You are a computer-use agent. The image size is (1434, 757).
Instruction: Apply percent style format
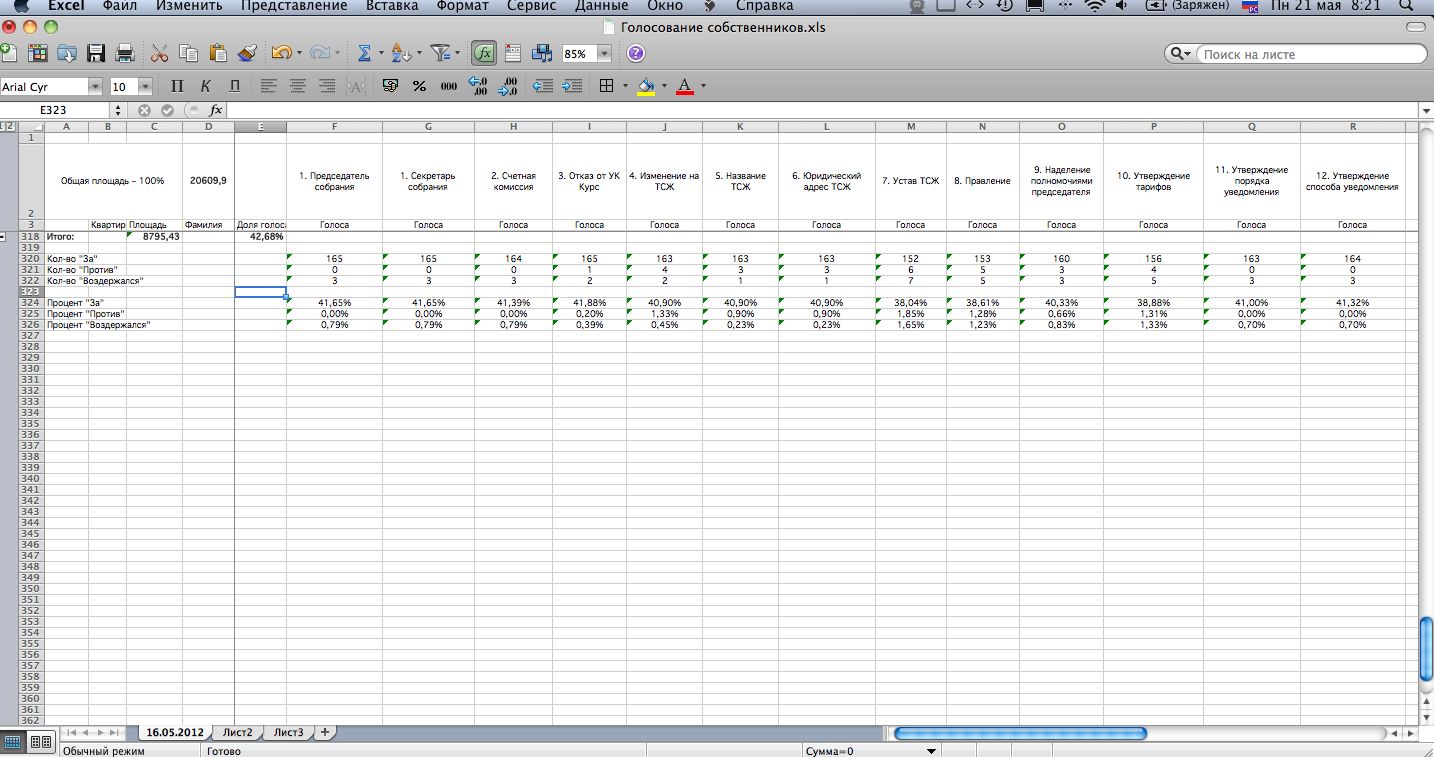click(x=420, y=86)
